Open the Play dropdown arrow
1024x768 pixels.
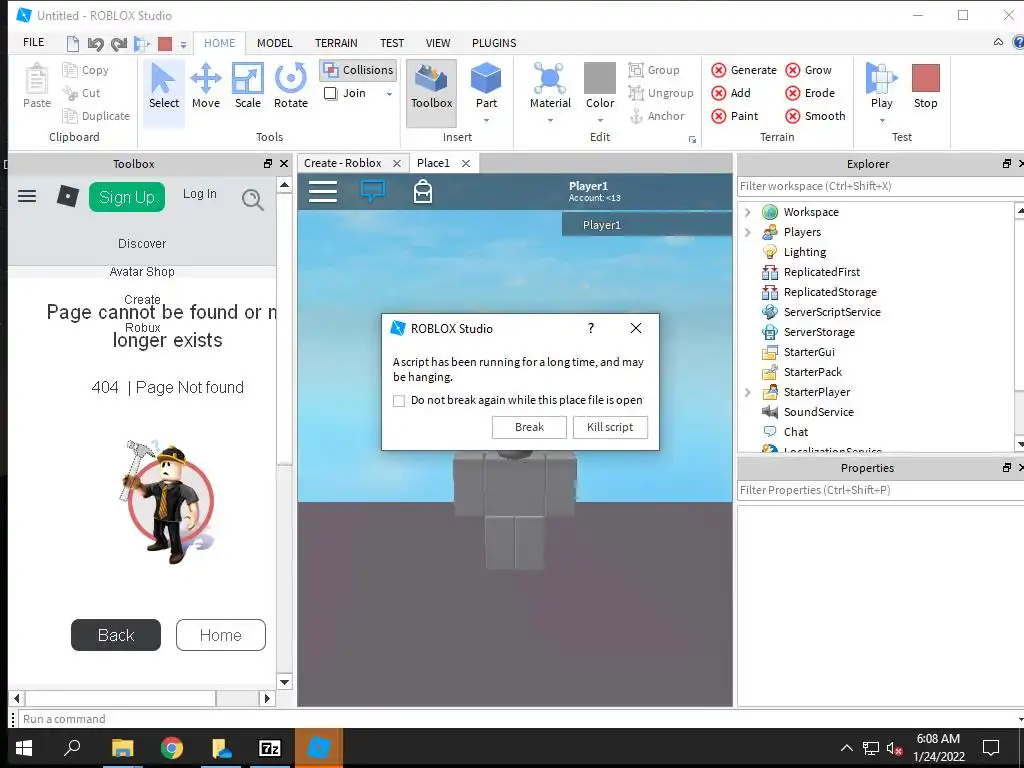882,120
